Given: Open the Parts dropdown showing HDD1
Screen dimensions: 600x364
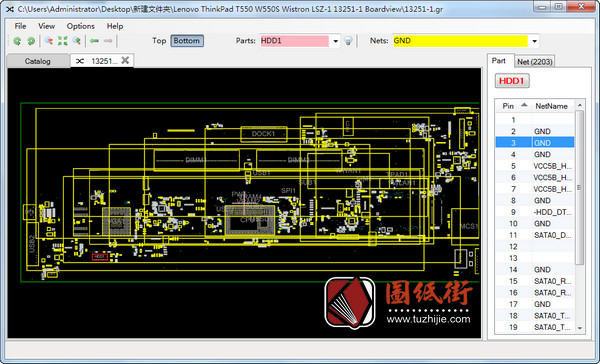Looking at the screenshot, I should pyautogui.click(x=335, y=41).
